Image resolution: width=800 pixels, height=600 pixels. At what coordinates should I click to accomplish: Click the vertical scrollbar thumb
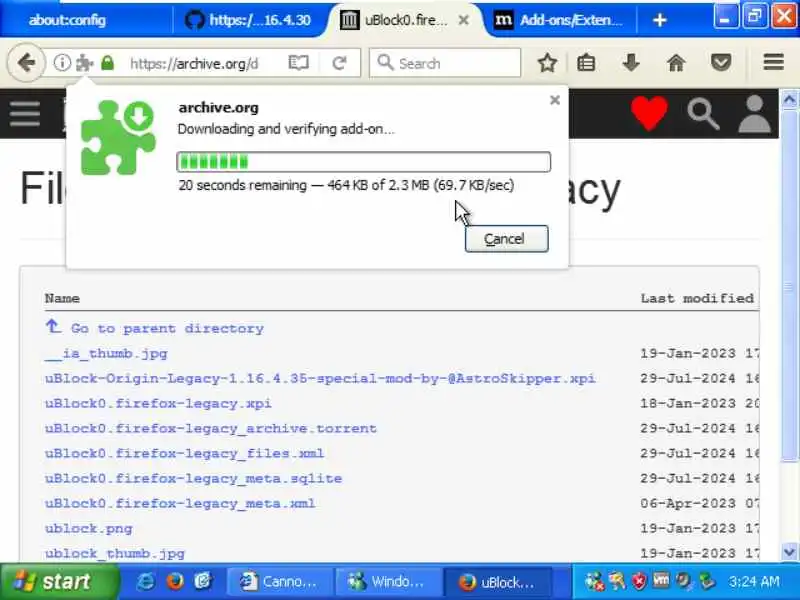789,286
